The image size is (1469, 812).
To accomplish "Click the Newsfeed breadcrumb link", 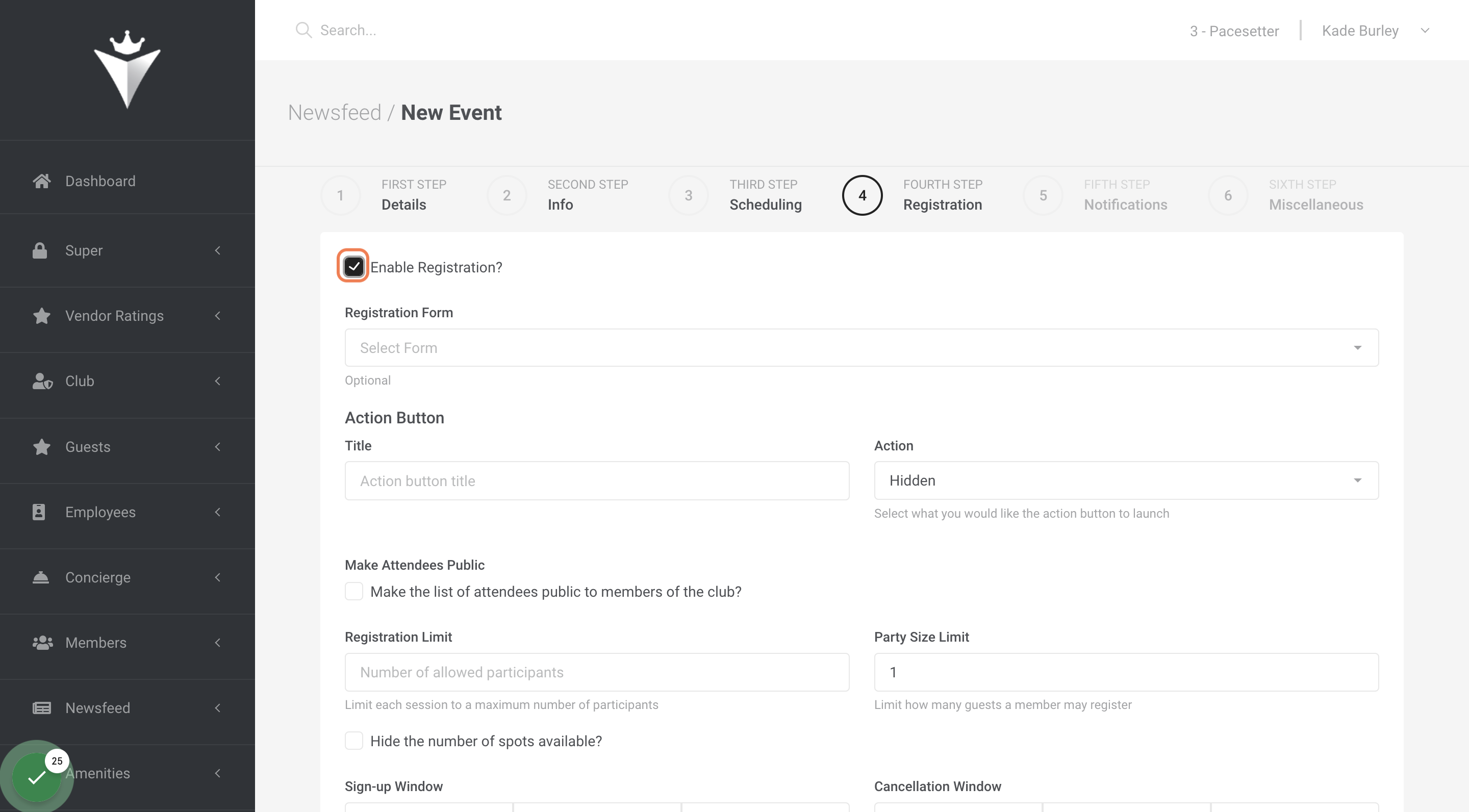I will pos(335,112).
